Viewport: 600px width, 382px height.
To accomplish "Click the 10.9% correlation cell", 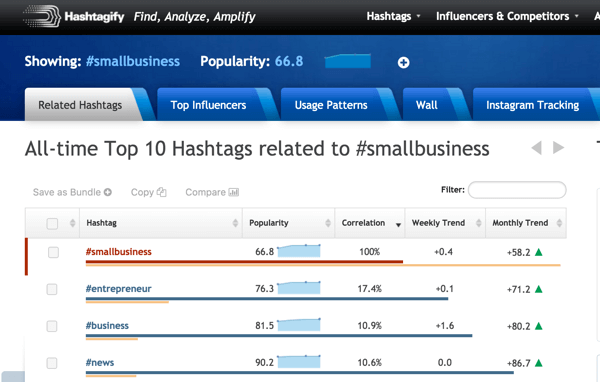I will 370,325.
